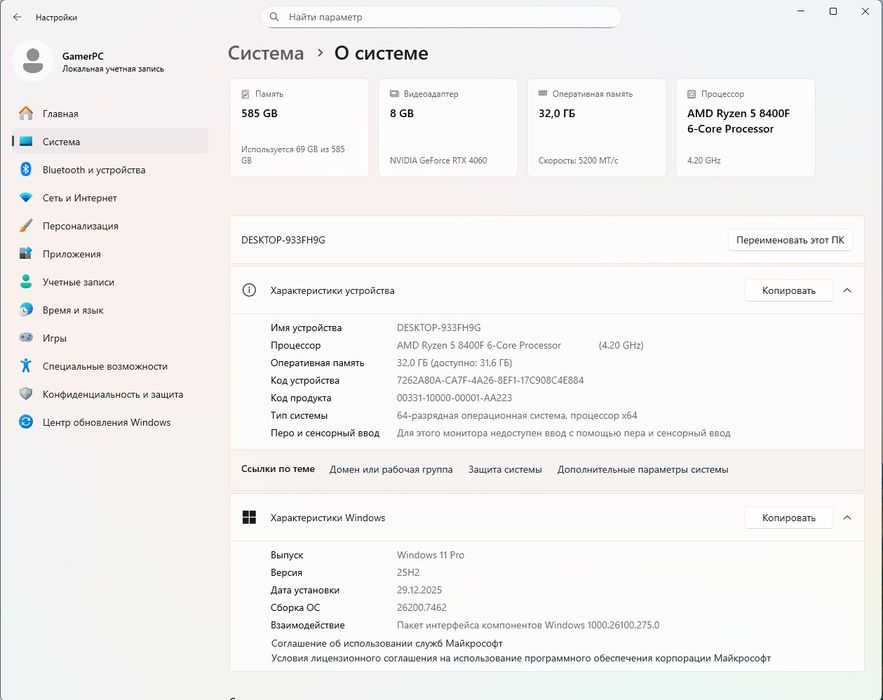883x700 pixels.
Task: Focus the Найти параметр search field
Action: (x=440, y=17)
